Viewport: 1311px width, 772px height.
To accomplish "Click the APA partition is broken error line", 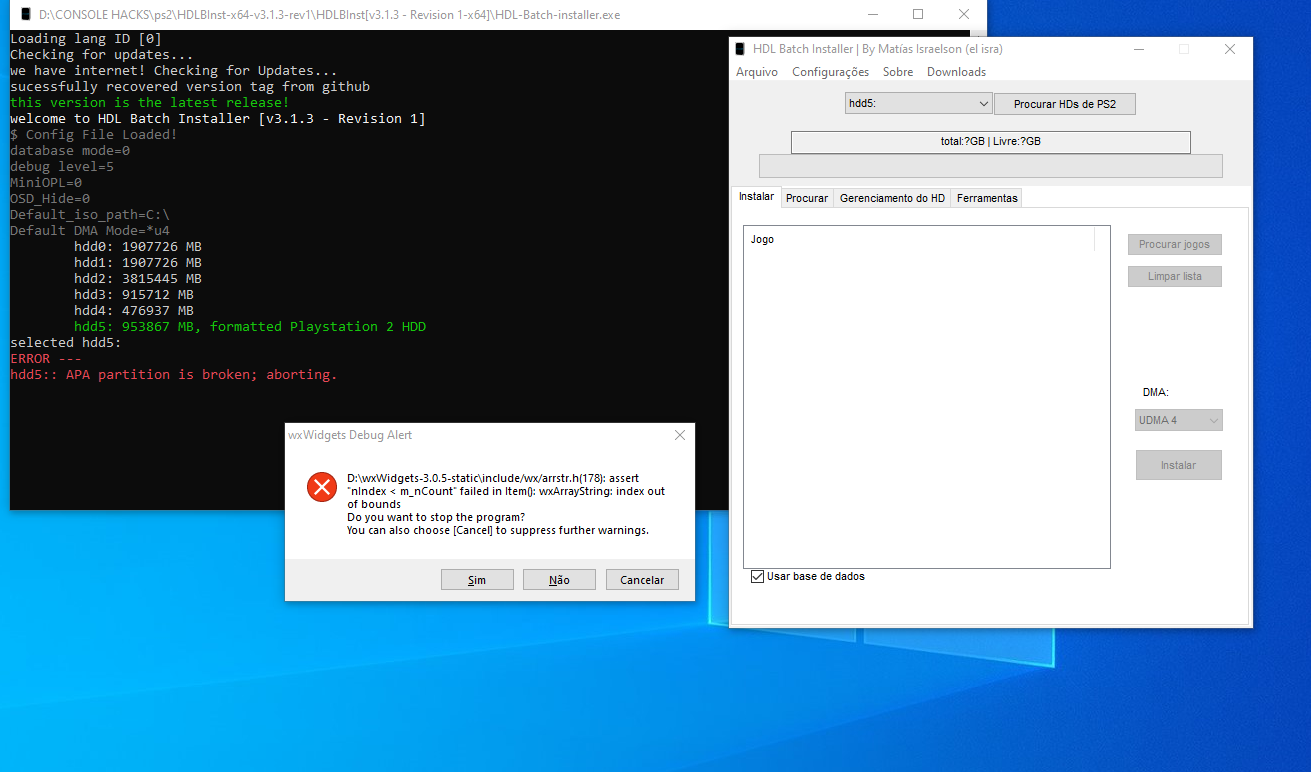I will click(x=174, y=375).
